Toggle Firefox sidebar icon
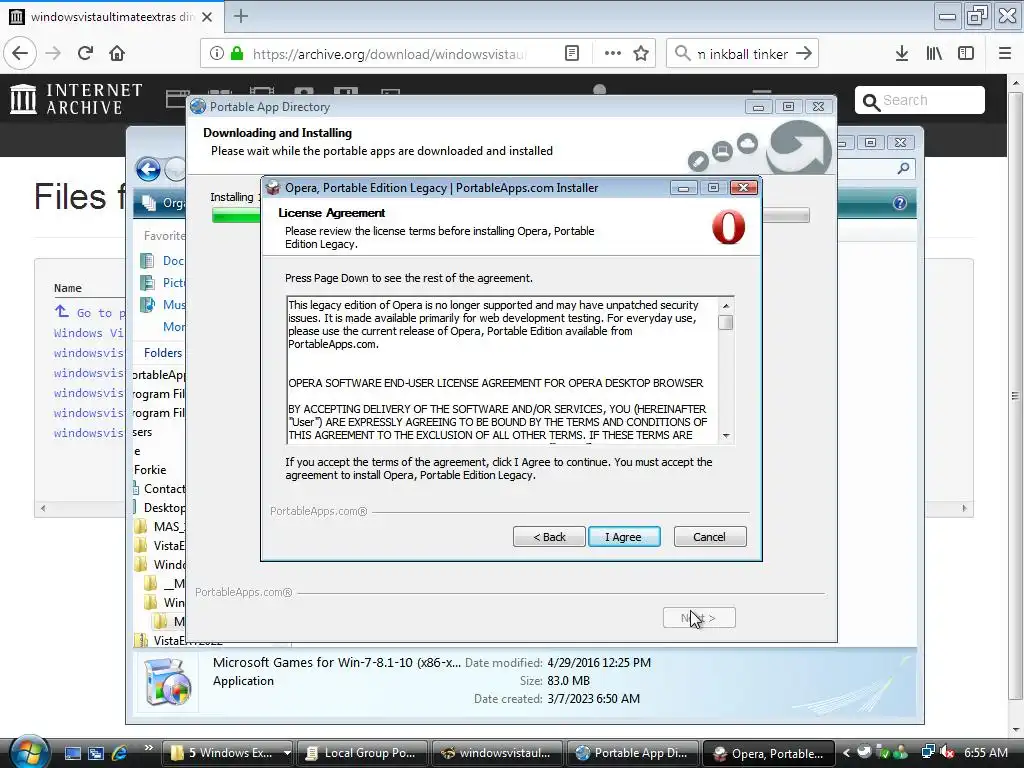 point(966,54)
